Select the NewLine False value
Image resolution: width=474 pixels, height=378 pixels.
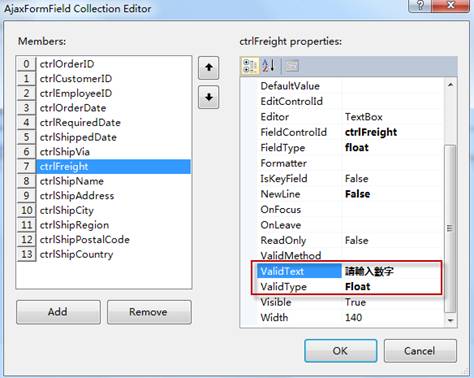coord(393,194)
